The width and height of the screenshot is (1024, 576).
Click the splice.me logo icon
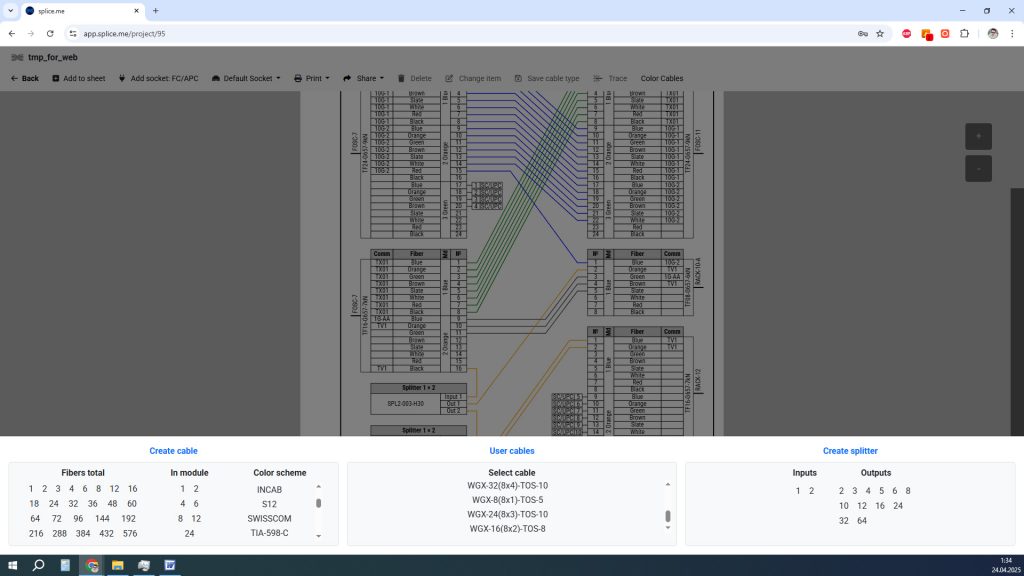[x=17, y=57]
